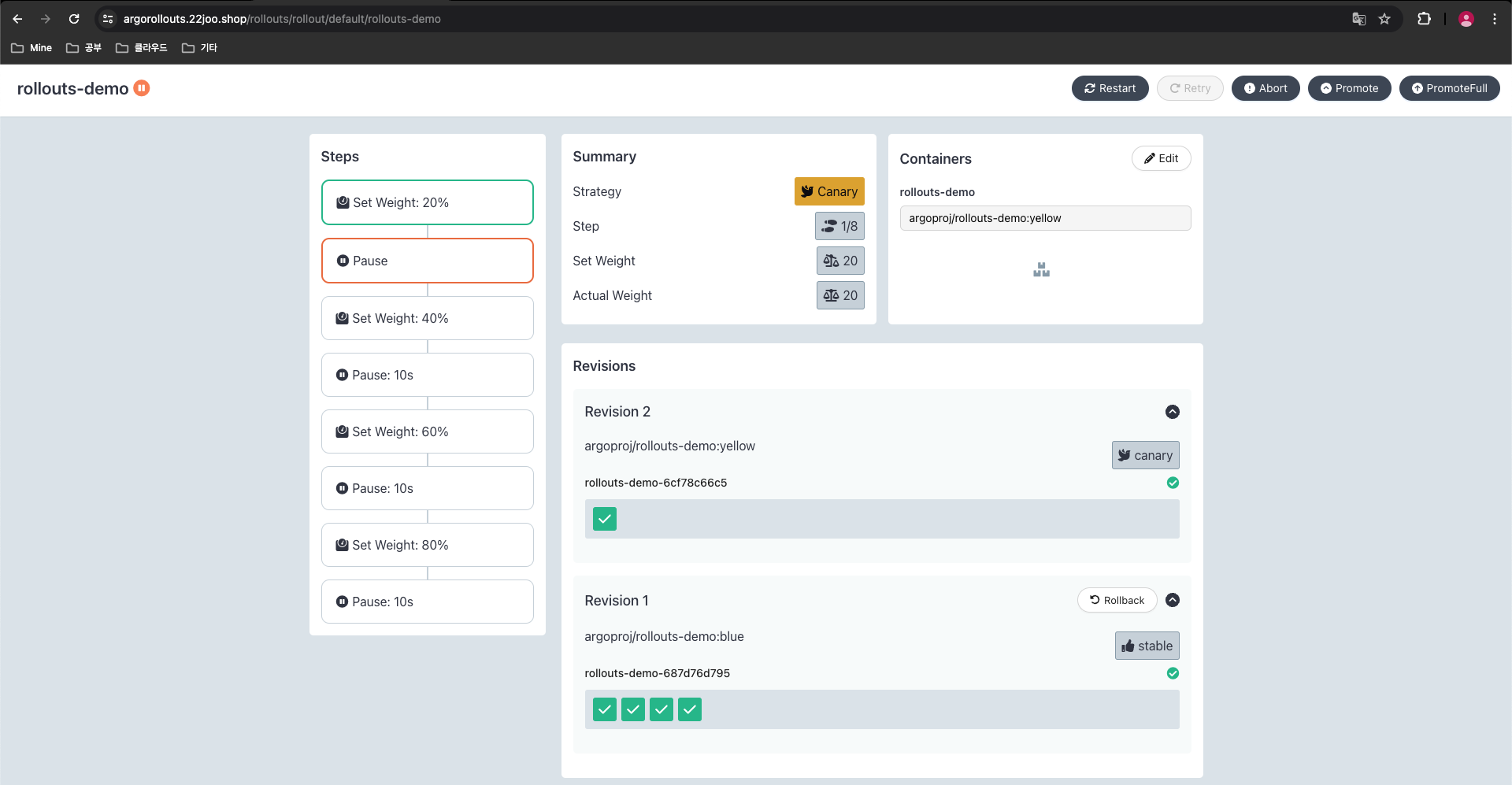Select the active Pause step
Viewport: 1512px width, 785px height.
click(428, 261)
